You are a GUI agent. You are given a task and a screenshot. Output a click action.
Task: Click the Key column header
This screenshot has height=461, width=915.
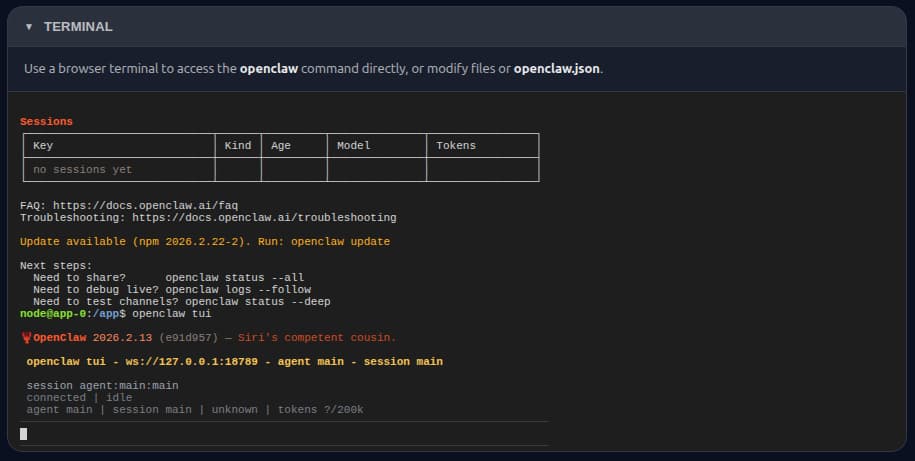(x=43, y=145)
